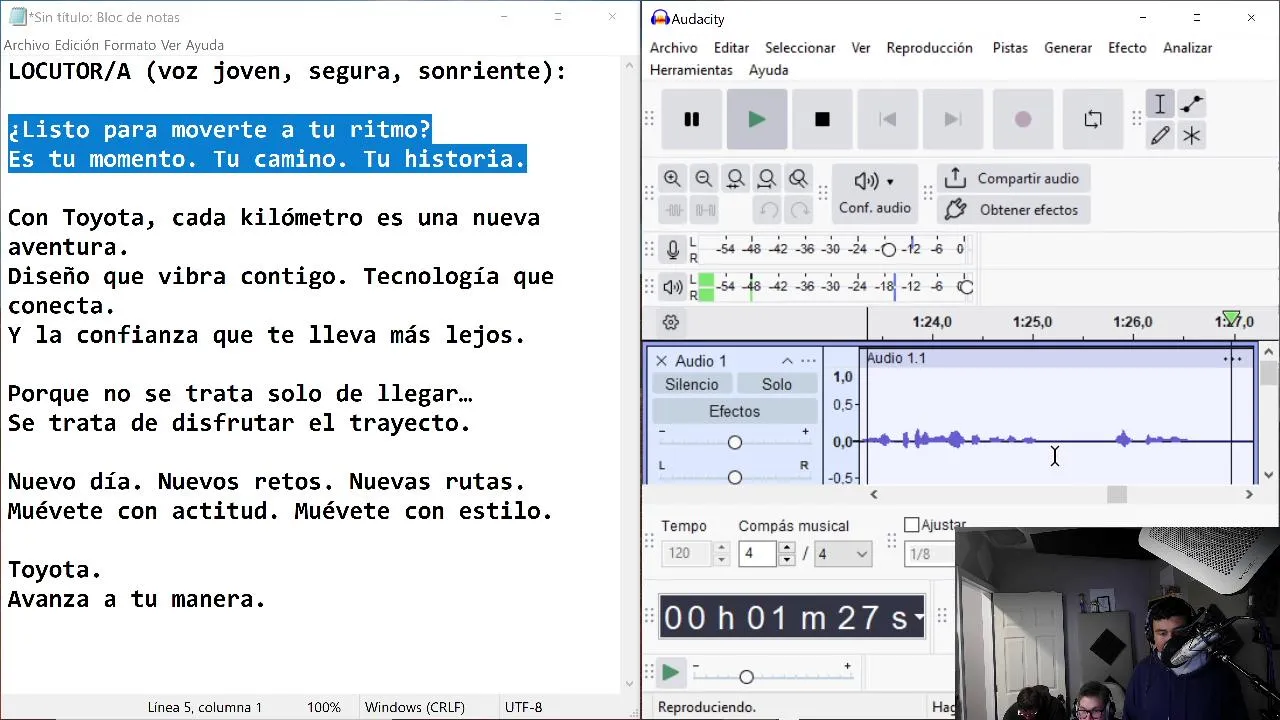Open time display format dropdown arrow
Viewport: 1280px width, 720px height.
point(919,617)
